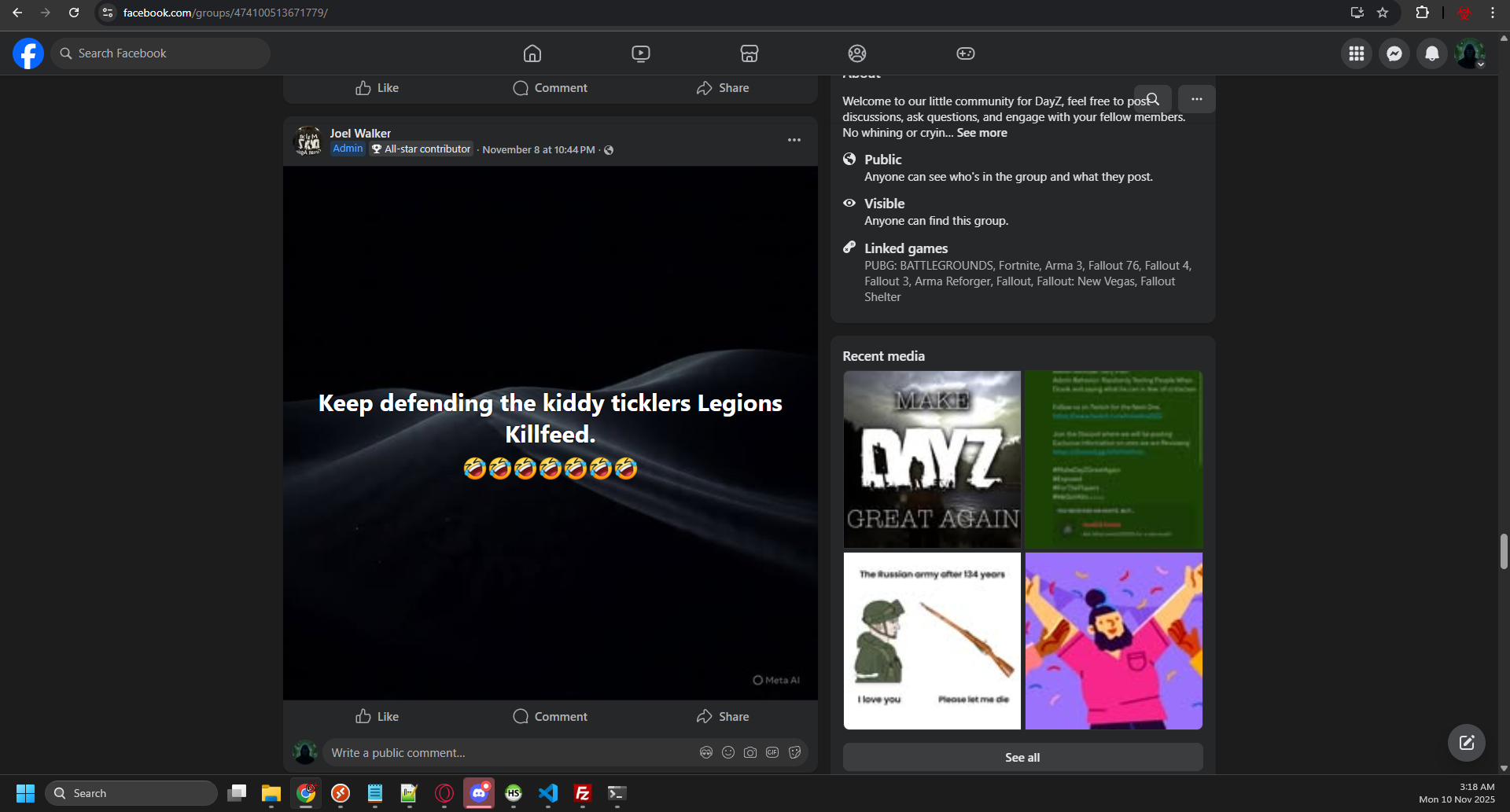Viewport: 1510px width, 812px height.
Task: Insert an avatar sticker in comment
Action: coord(706,752)
